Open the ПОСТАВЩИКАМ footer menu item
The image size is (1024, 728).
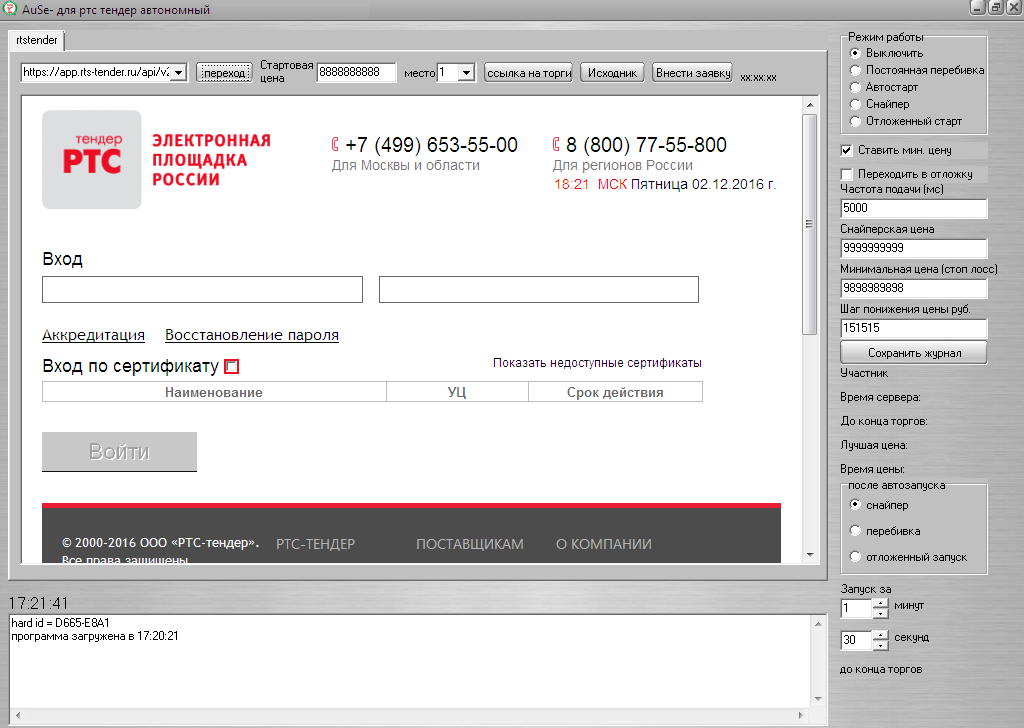click(469, 544)
